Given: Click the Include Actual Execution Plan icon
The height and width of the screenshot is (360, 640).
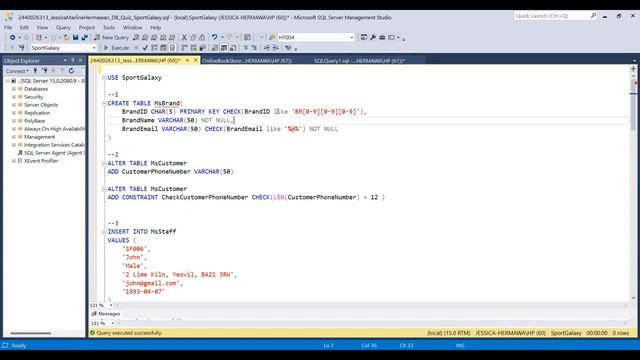Looking at the screenshot, I should point(184,48).
